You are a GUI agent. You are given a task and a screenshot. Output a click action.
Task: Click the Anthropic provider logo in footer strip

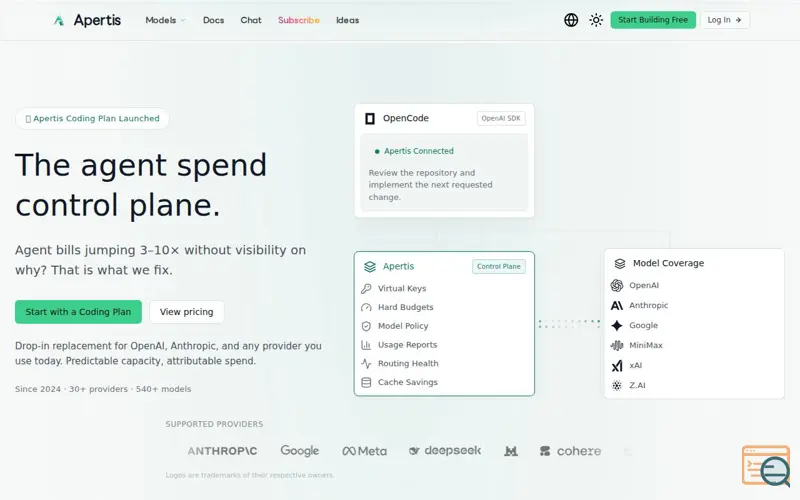point(222,451)
